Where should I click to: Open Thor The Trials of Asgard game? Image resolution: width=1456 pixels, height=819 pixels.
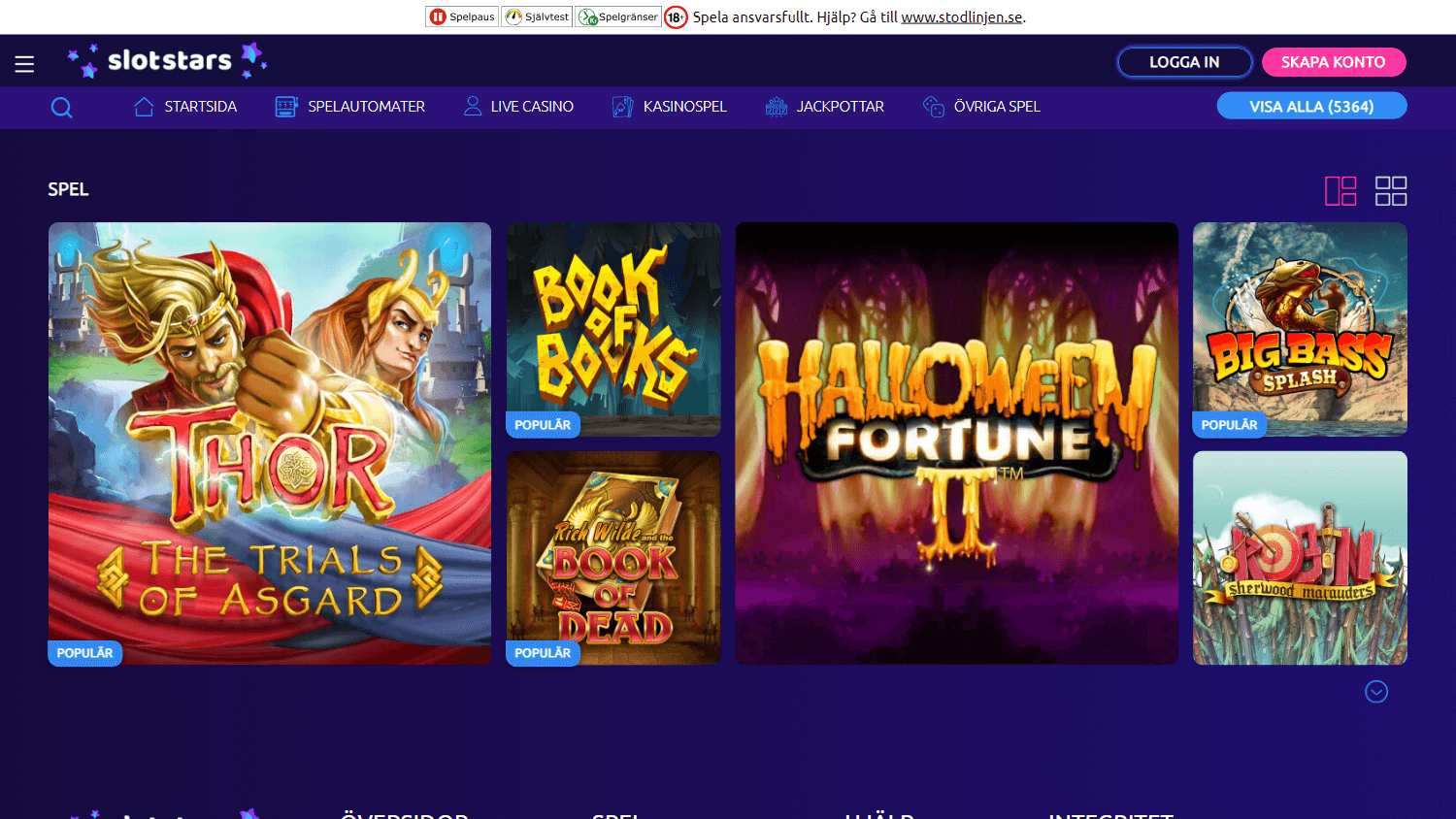click(270, 443)
